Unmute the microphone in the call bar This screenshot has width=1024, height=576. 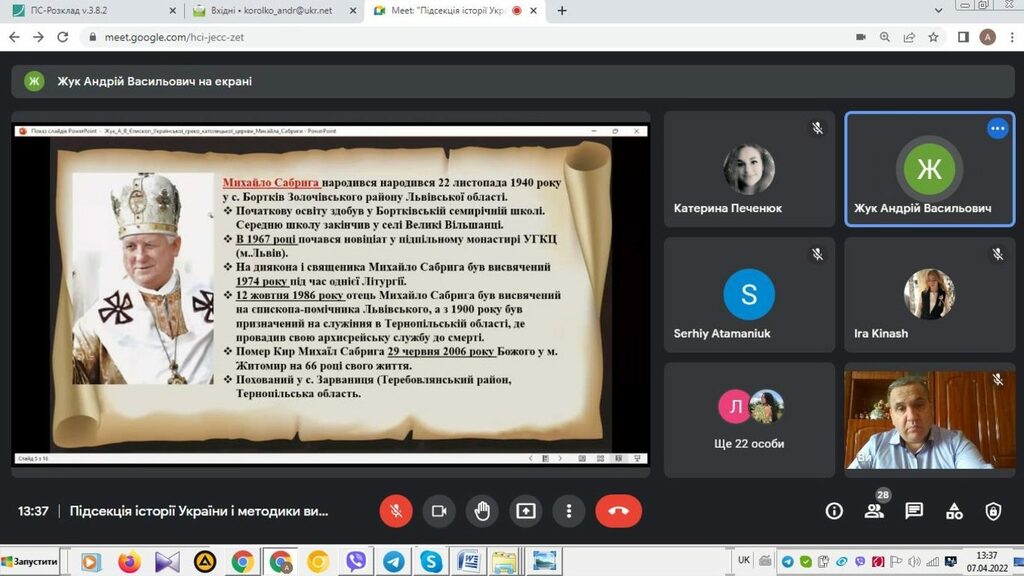pos(396,511)
